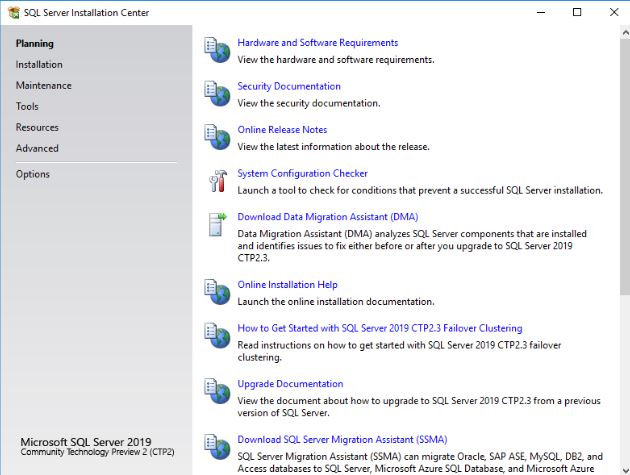630x475 pixels.
Task: Click the System Configuration Checker tools icon
Action: coord(218,180)
